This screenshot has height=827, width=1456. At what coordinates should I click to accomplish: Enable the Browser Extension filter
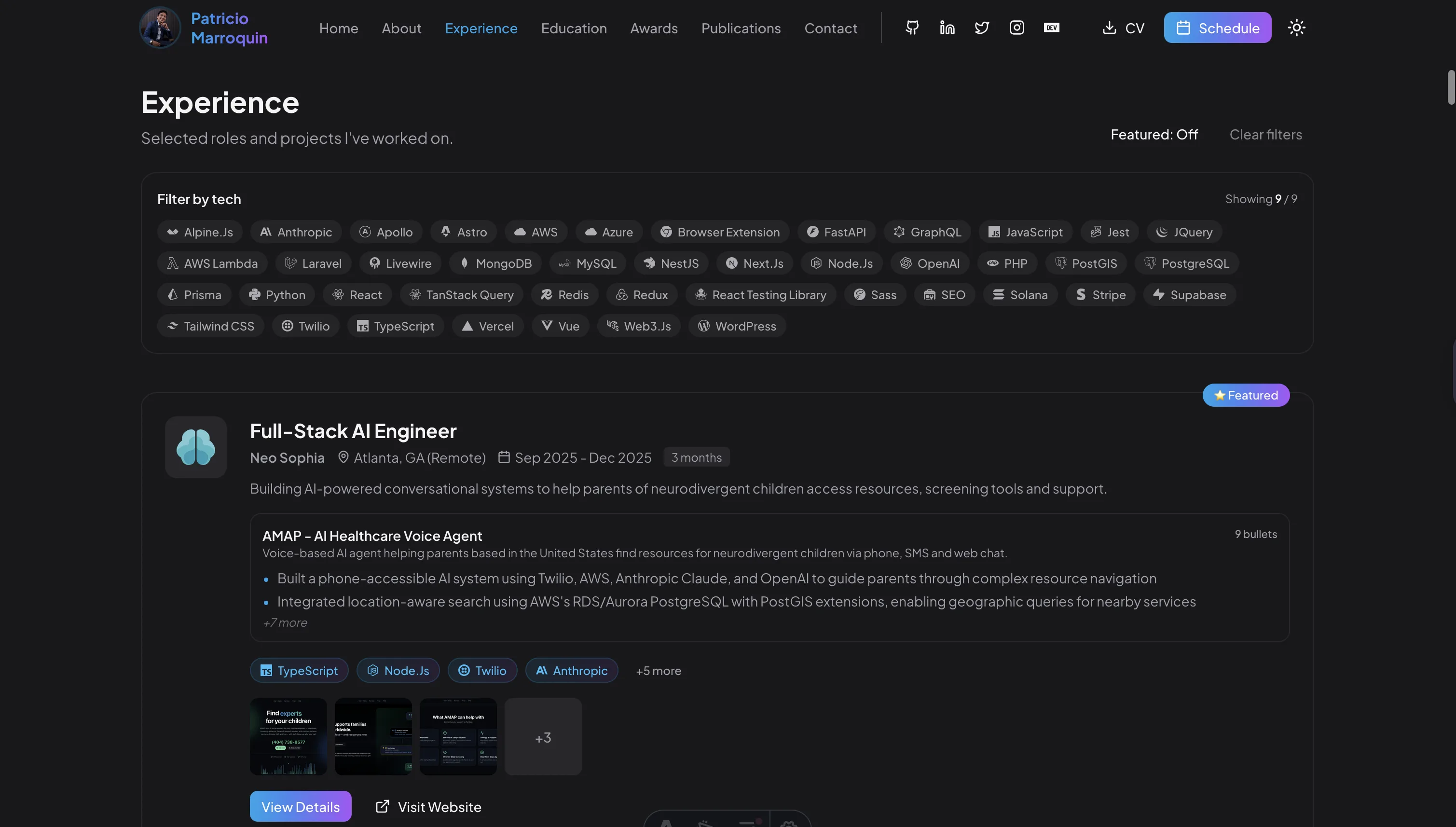(720, 232)
